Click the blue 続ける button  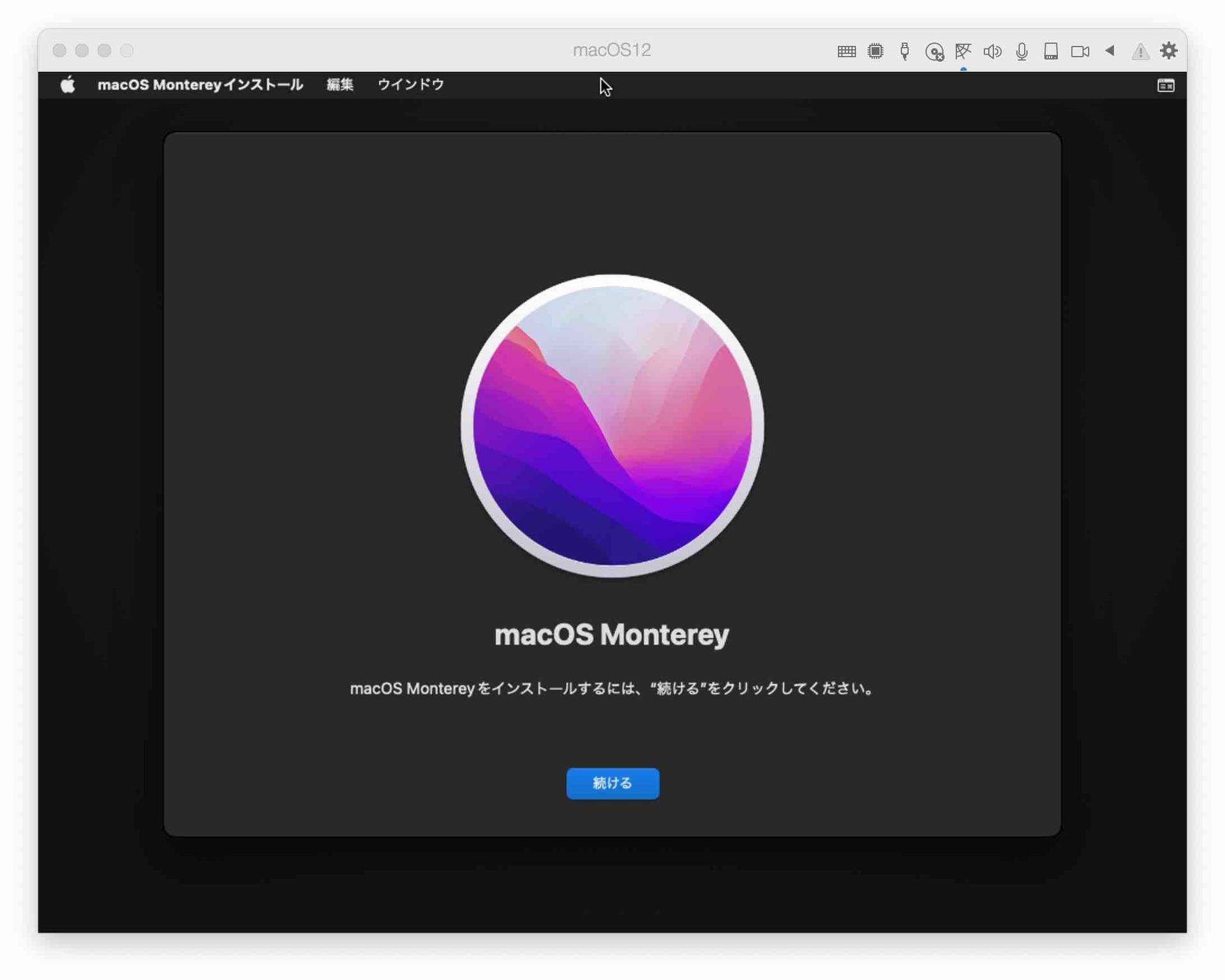pyautogui.click(x=612, y=783)
